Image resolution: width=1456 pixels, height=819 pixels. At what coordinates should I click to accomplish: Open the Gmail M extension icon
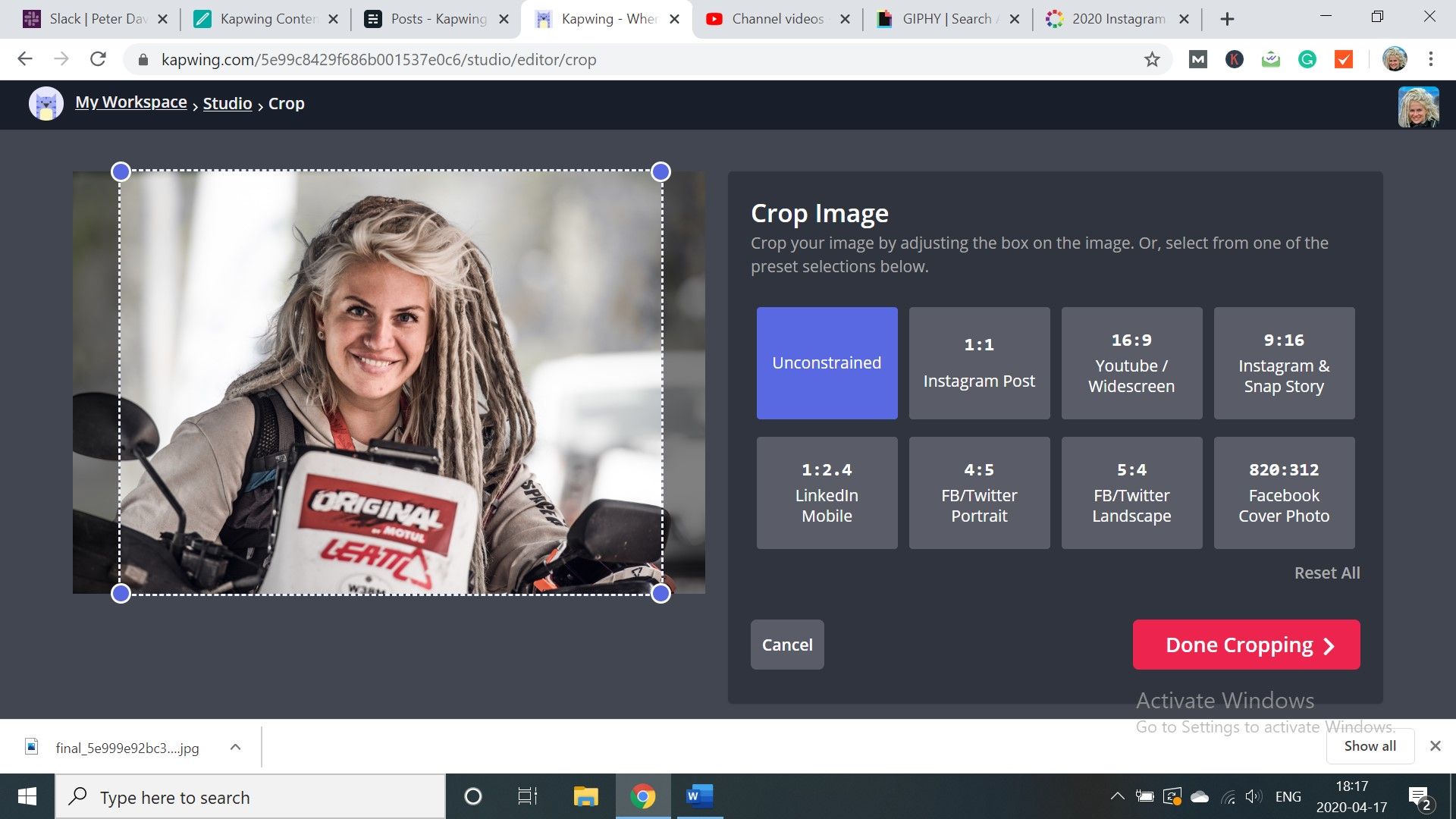click(x=1198, y=59)
